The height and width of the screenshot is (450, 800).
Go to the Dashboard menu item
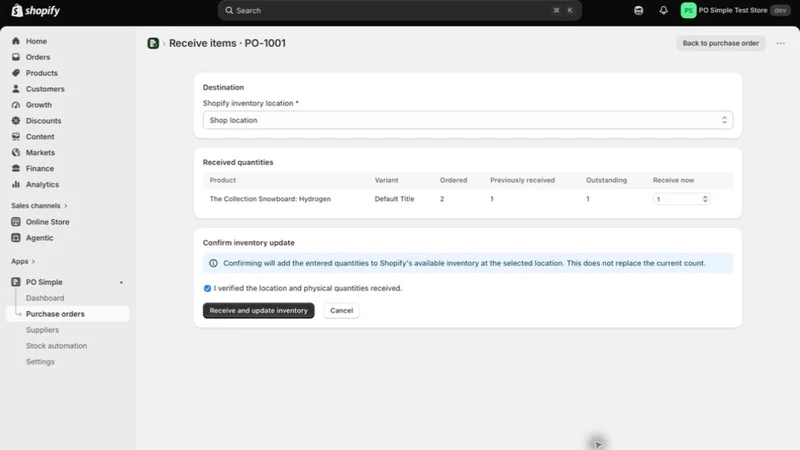tap(45, 298)
